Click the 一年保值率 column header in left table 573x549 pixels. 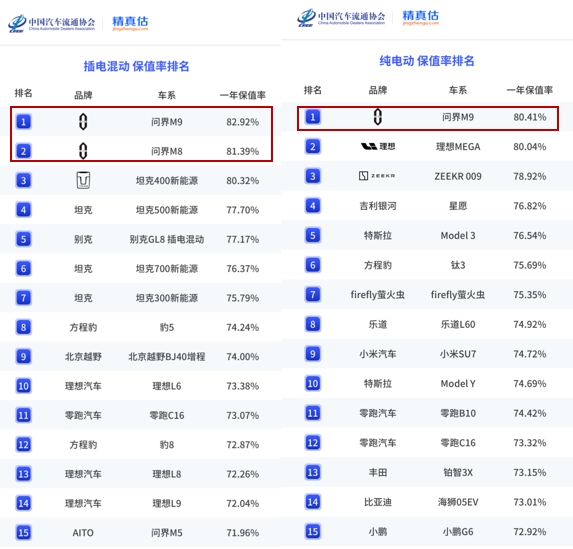pos(243,95)
